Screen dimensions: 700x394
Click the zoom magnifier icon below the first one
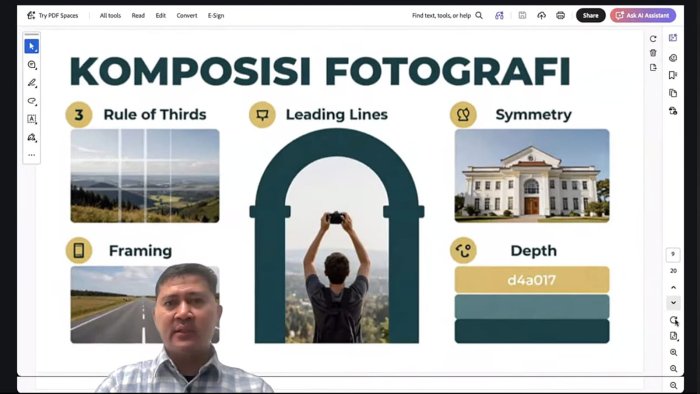pos(674,369)
